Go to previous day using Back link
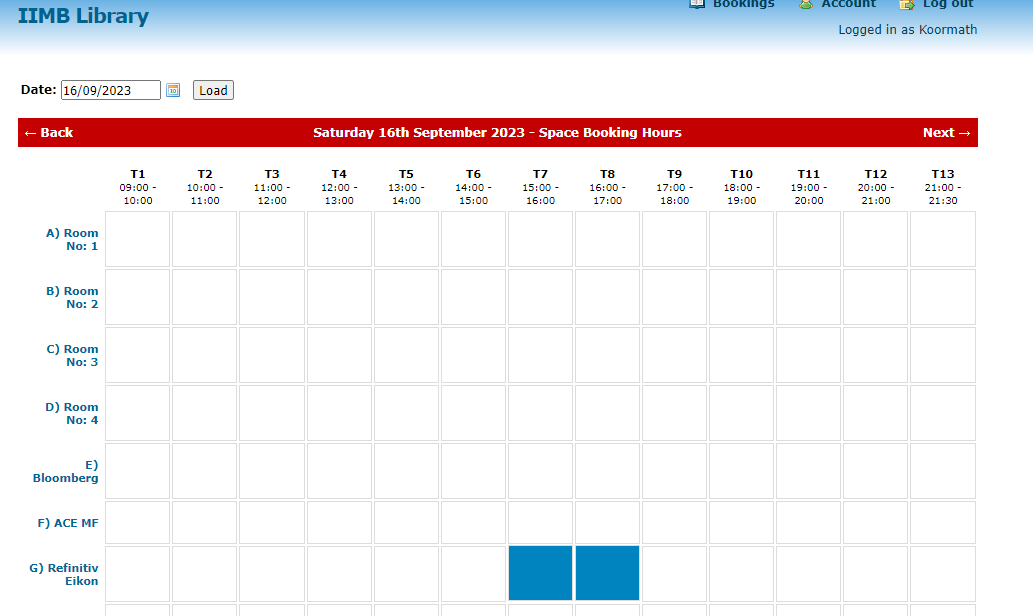The image size is (1033, 616). [46, 132]
